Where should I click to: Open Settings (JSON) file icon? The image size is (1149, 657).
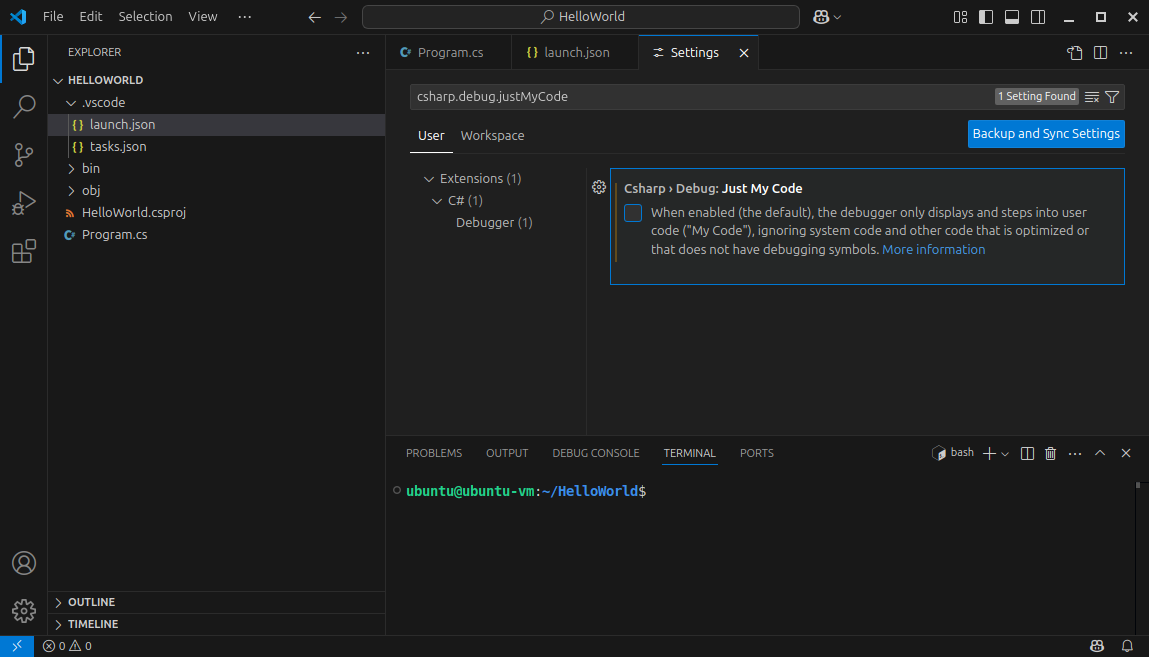coord(1074,53)
